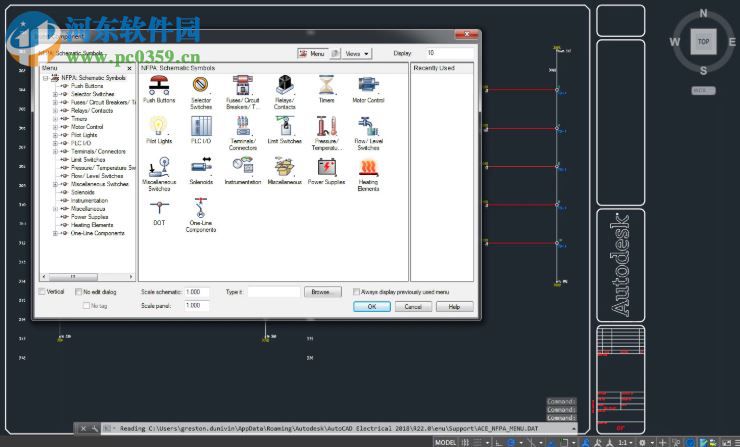740x447 pixels.
Task: Choose the Push Buttons symbol icon in the grid
Action: point(159,85)
